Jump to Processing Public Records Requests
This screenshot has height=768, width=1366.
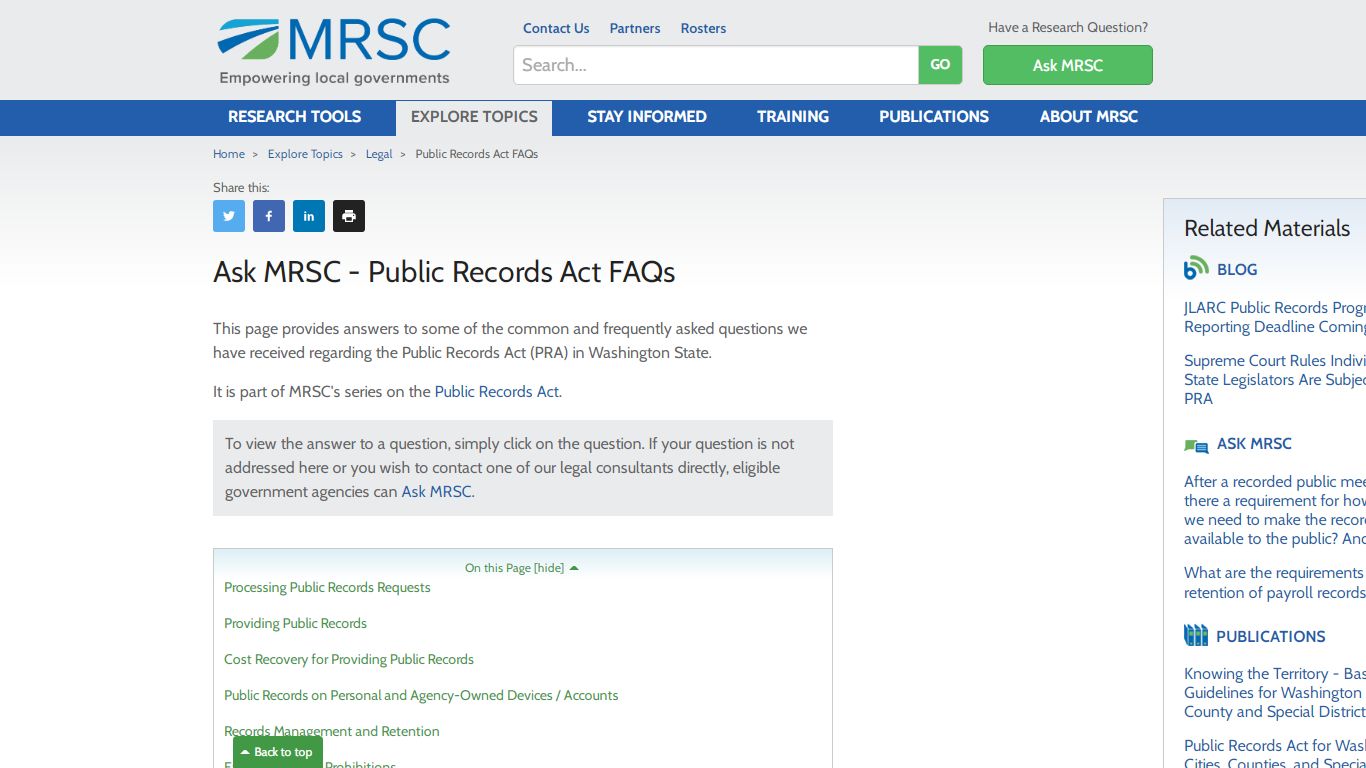click(x=327, y=588)
